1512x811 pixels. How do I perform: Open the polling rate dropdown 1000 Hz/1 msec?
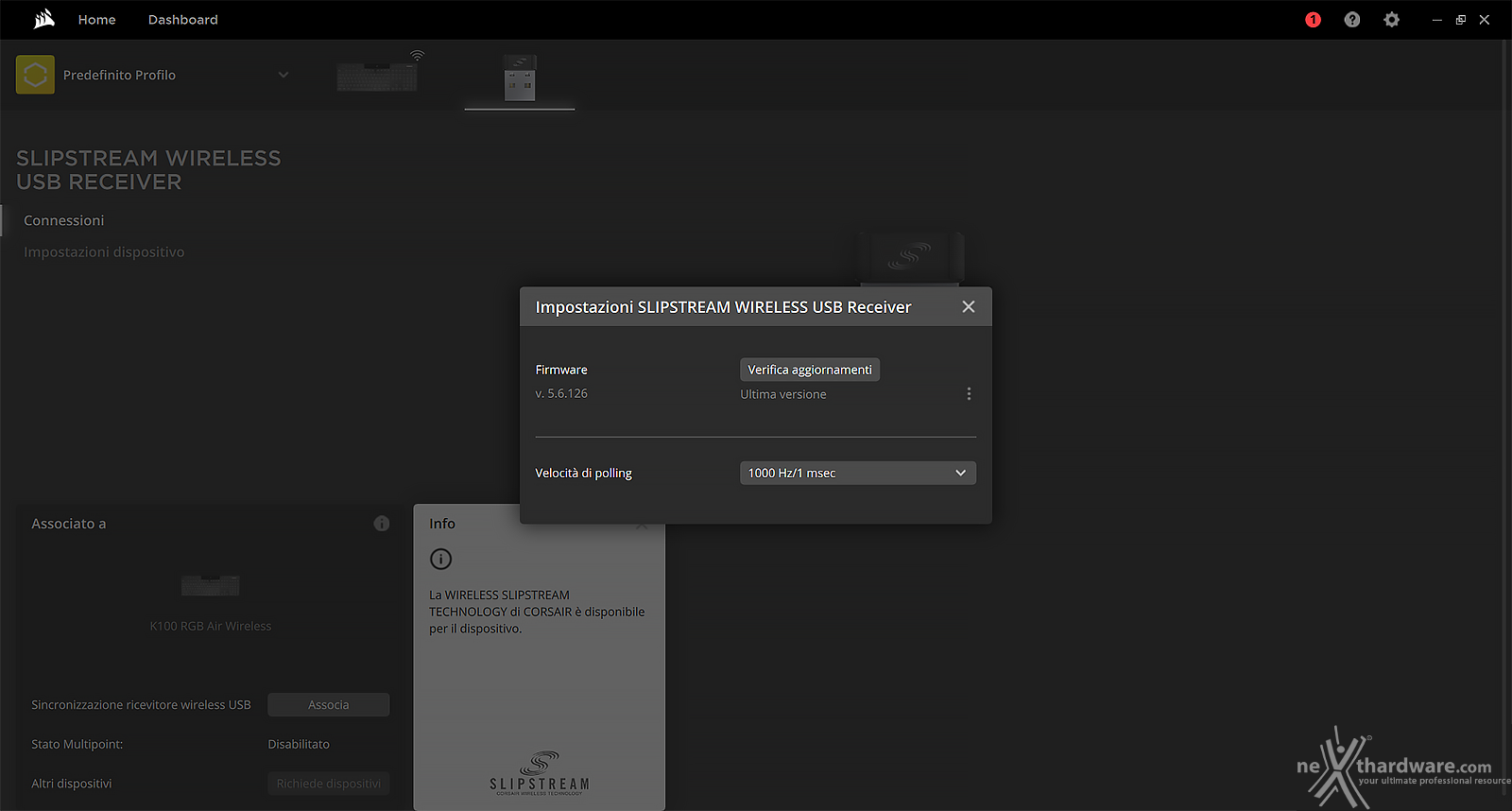point(858,473)
